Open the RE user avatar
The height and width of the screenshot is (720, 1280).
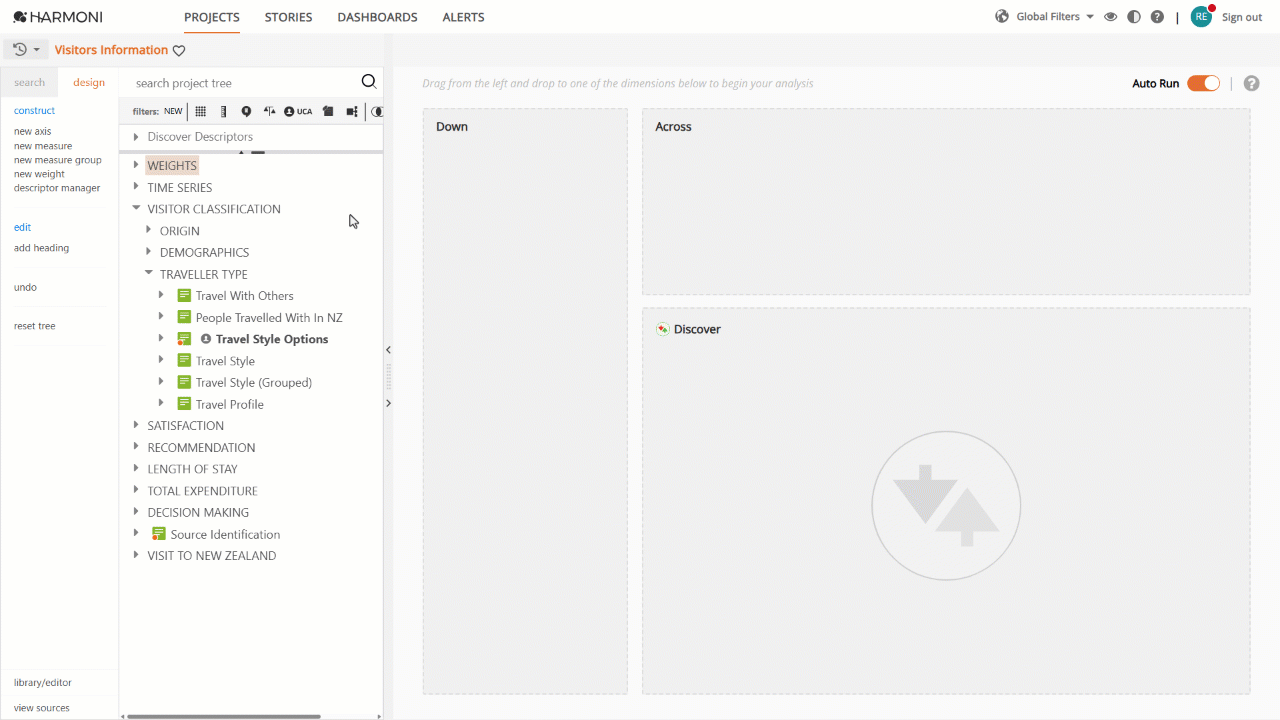point(1201,17)
